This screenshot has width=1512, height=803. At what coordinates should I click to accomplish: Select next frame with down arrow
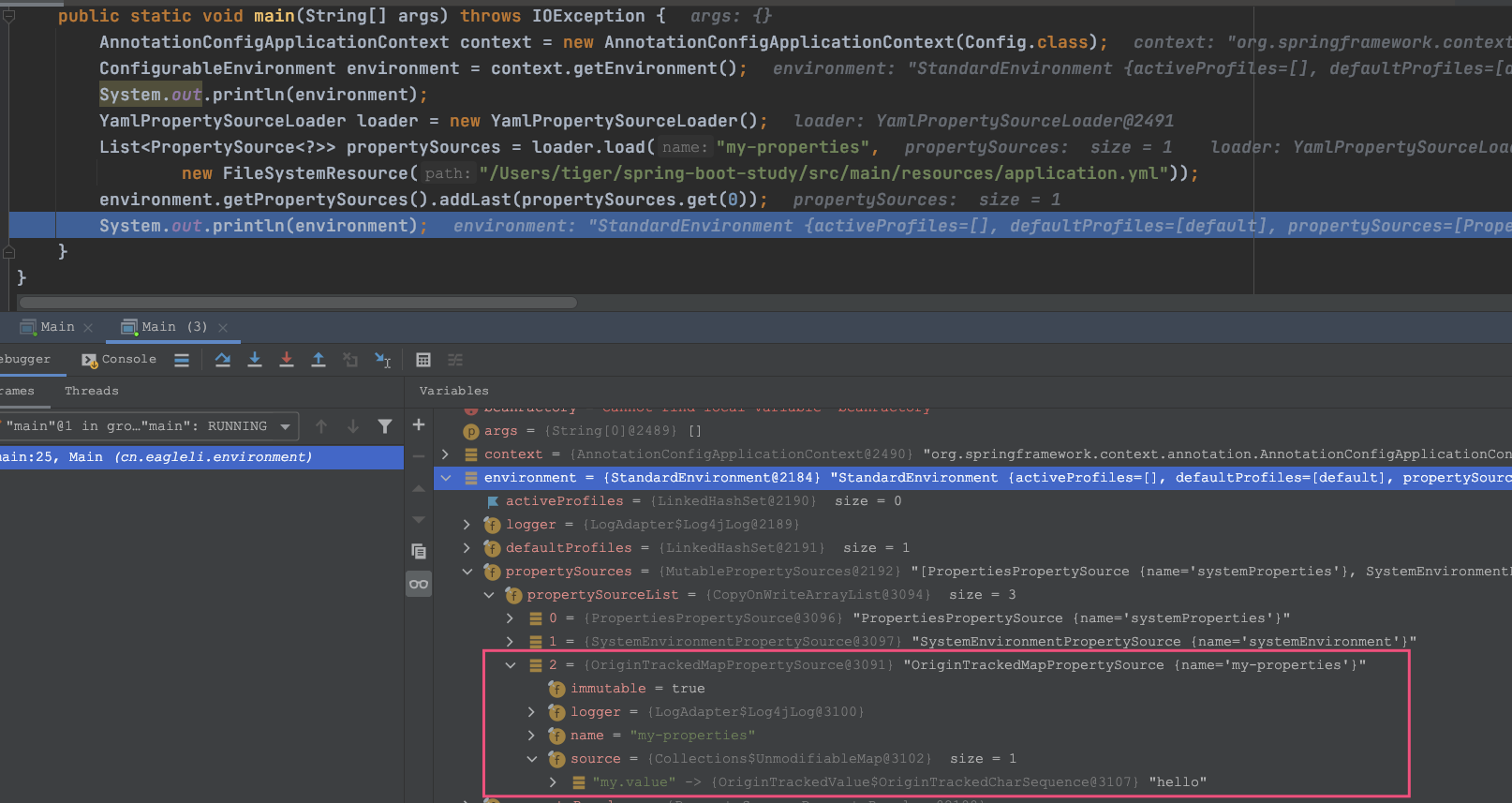pos(353,426)
